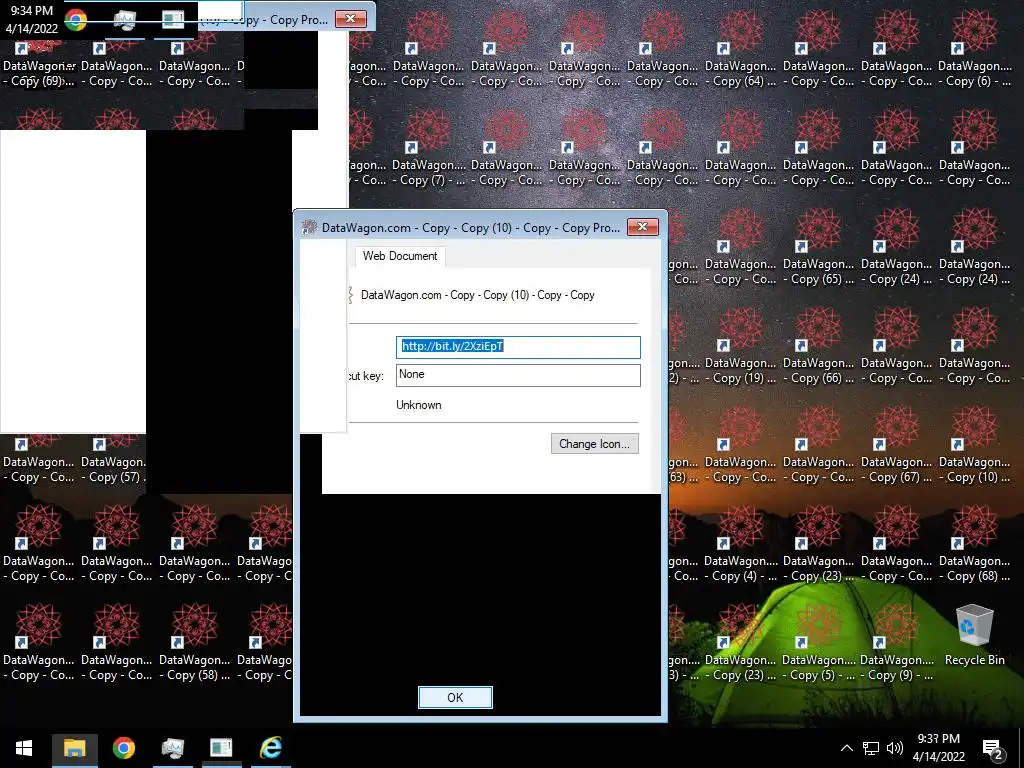
Task: Select the DataWagon Copy (69) desktop shortcut
Action: (39, 65)
